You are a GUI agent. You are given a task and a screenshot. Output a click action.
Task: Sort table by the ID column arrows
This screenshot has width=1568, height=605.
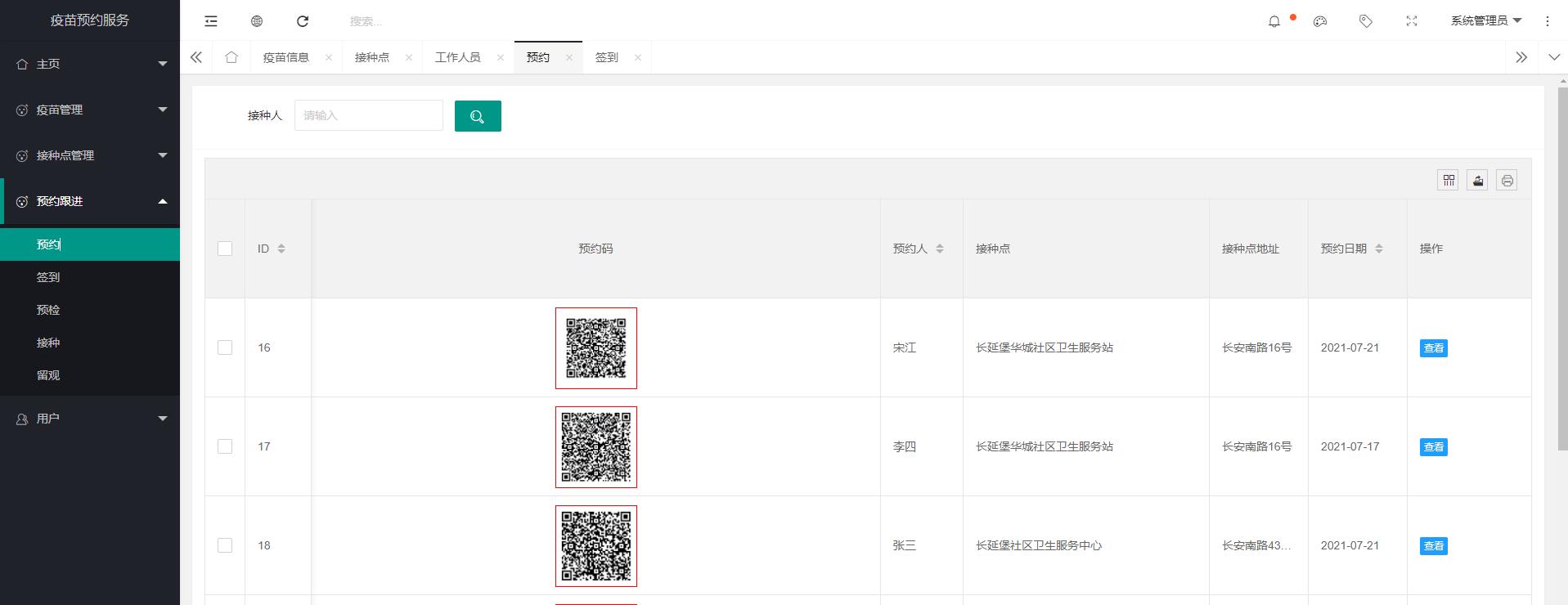(281, 249)
